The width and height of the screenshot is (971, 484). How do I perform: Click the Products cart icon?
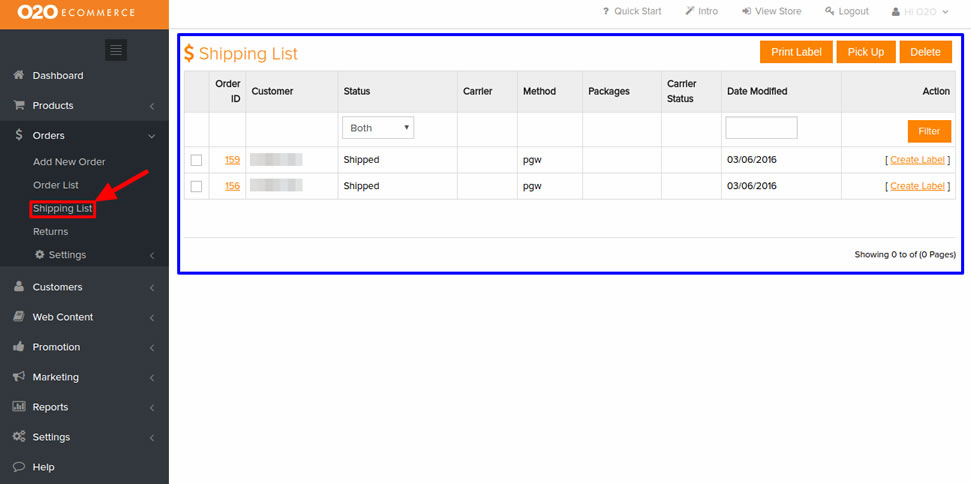coord(18,106)
